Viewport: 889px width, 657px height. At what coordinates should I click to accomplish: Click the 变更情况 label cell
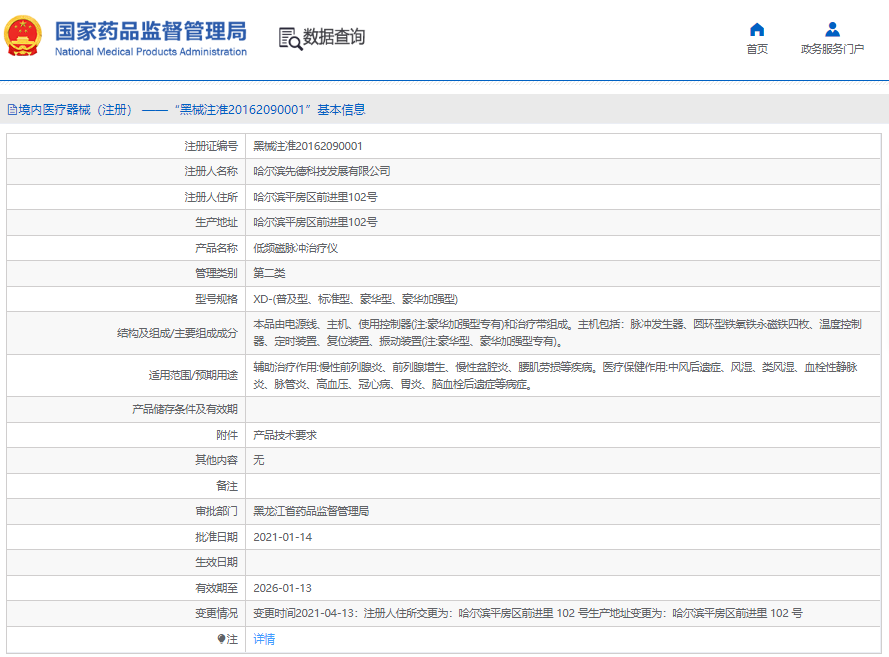tap(126, 613)
